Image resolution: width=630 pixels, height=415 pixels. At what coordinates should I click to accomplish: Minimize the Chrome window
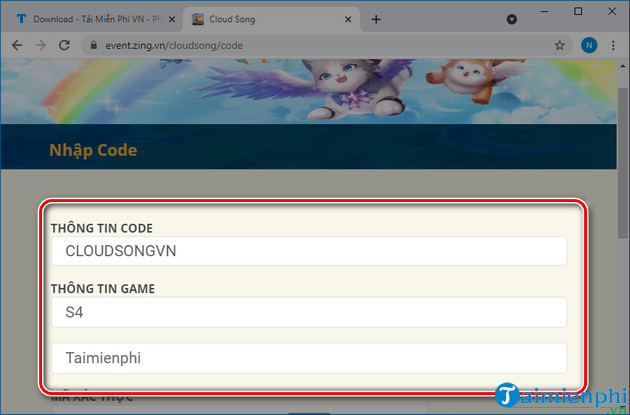[544, 11]
